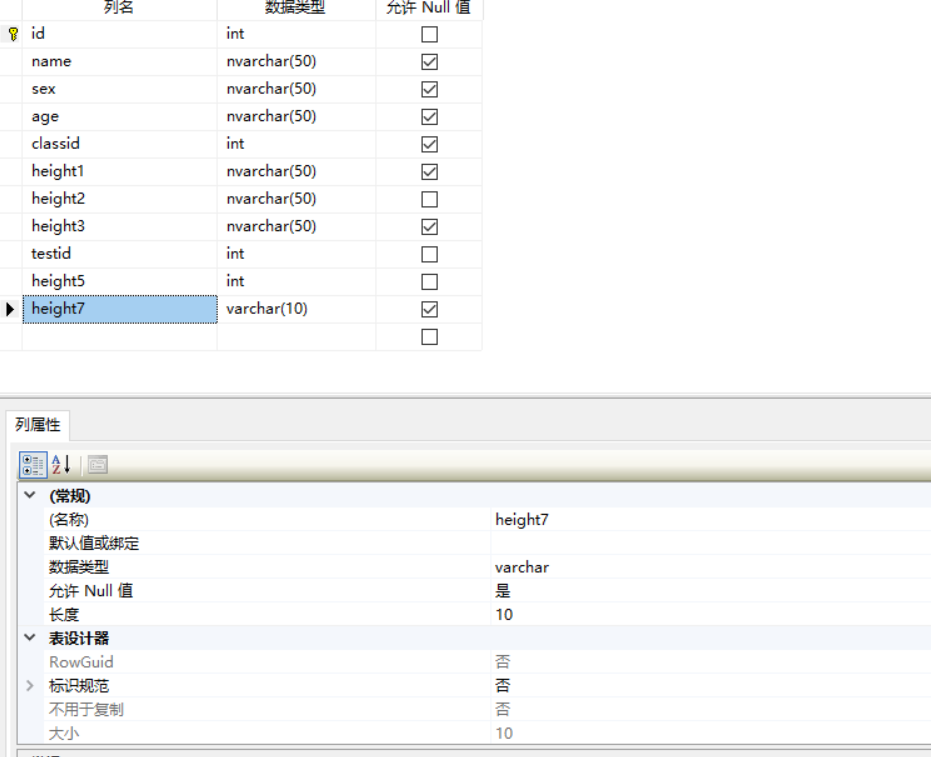The width and height of the screenshot is (931, 757).
Task: Click the 允许 Null 值 column header
Action: click(x=429, y=8)
